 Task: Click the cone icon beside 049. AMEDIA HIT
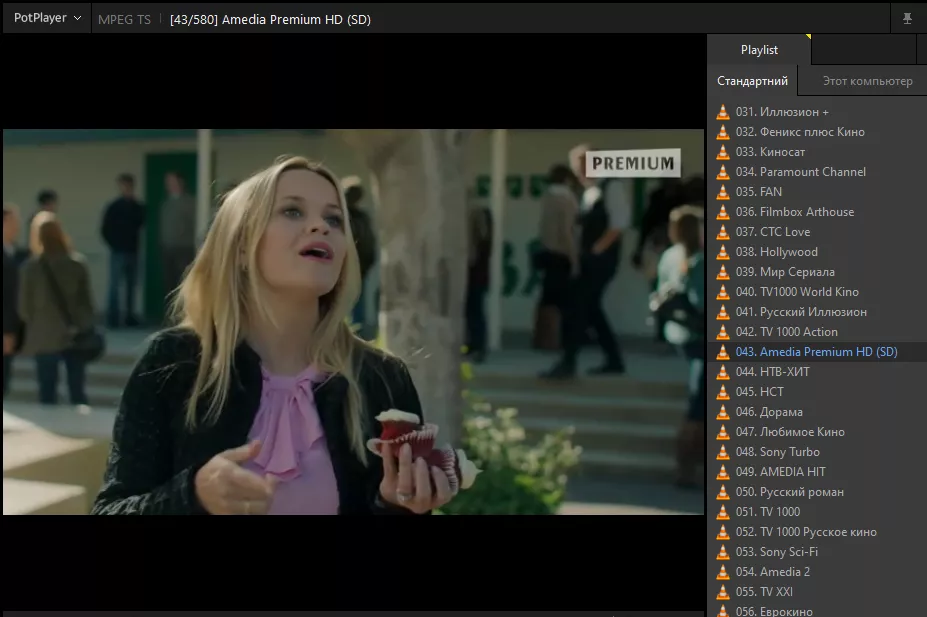coord(722,472)
